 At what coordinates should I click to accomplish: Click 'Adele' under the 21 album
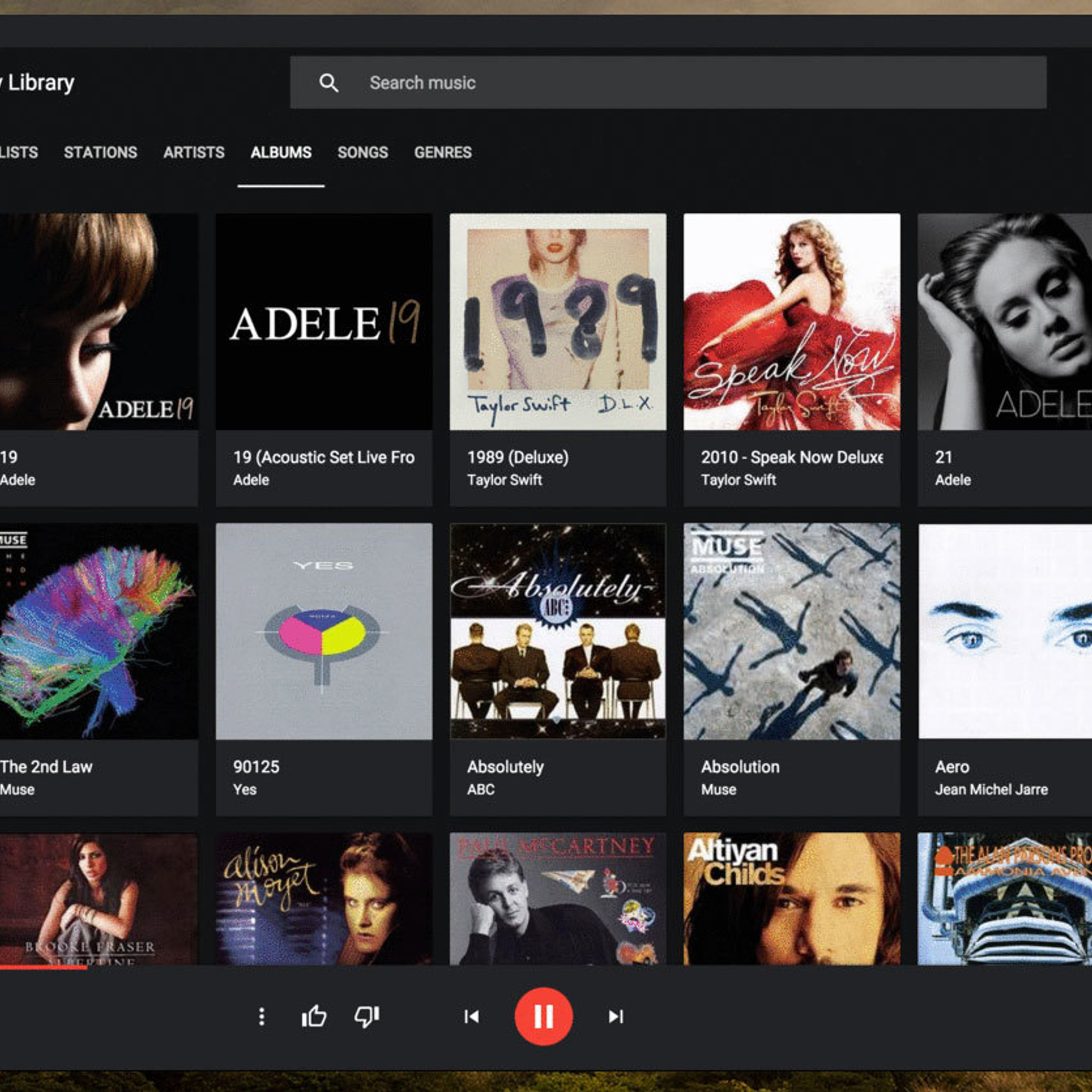[x=953, y=480]
